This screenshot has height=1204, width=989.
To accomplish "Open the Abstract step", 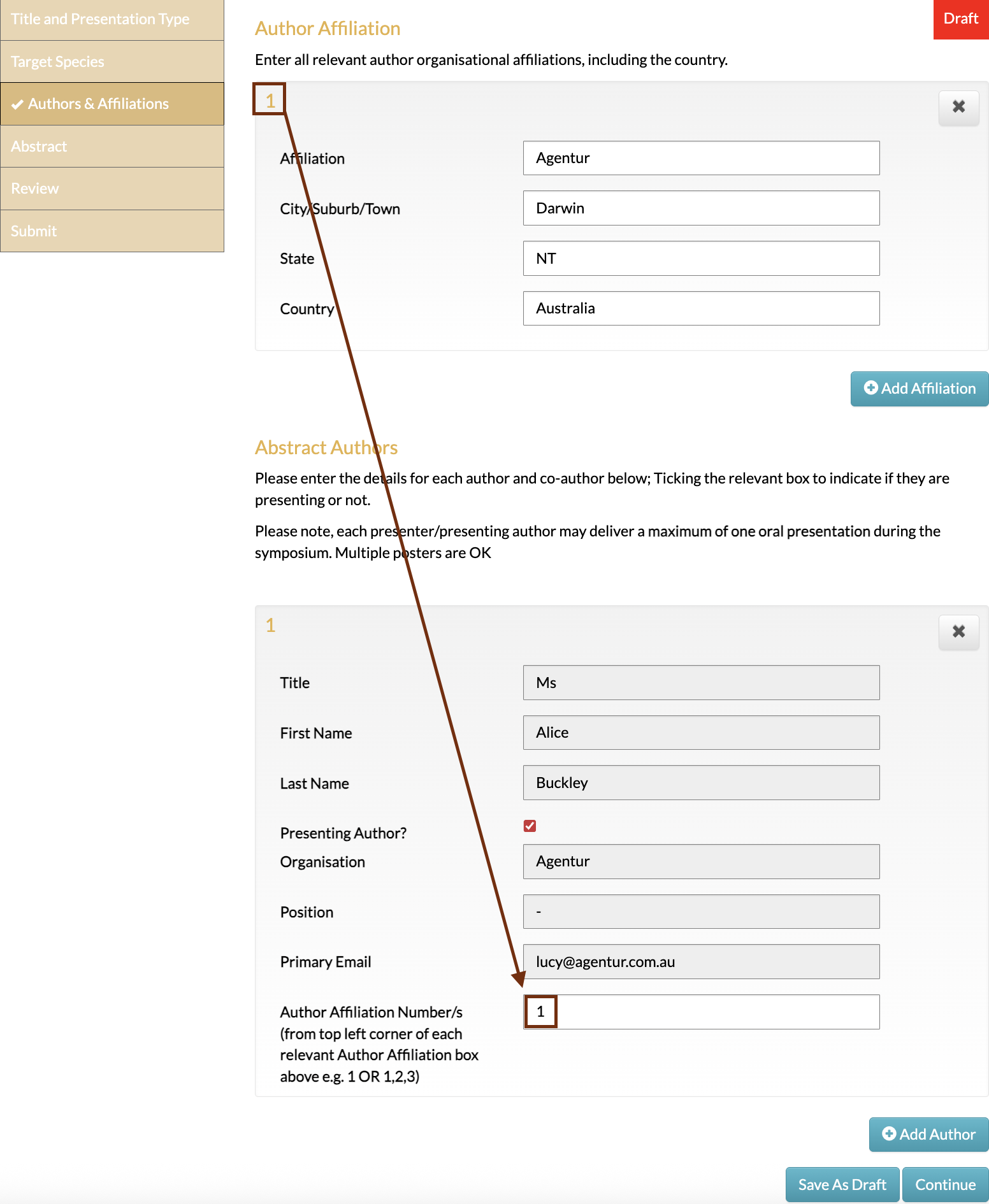I will 112,147.
